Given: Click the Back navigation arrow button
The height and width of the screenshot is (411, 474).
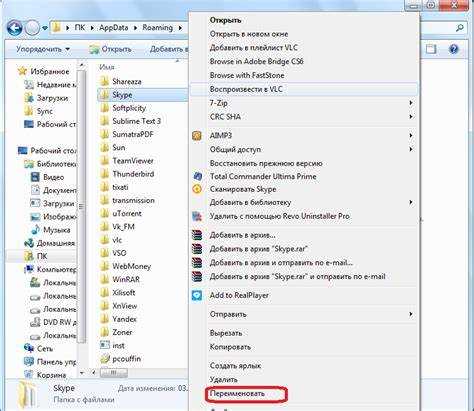Looking at the screenshot, I should pos(15,28).
